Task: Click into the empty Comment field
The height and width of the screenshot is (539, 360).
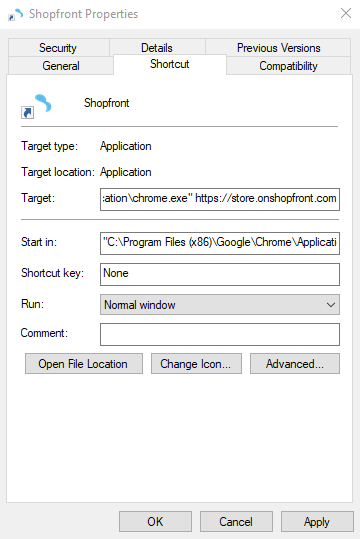Action: [x=220, y=334]
